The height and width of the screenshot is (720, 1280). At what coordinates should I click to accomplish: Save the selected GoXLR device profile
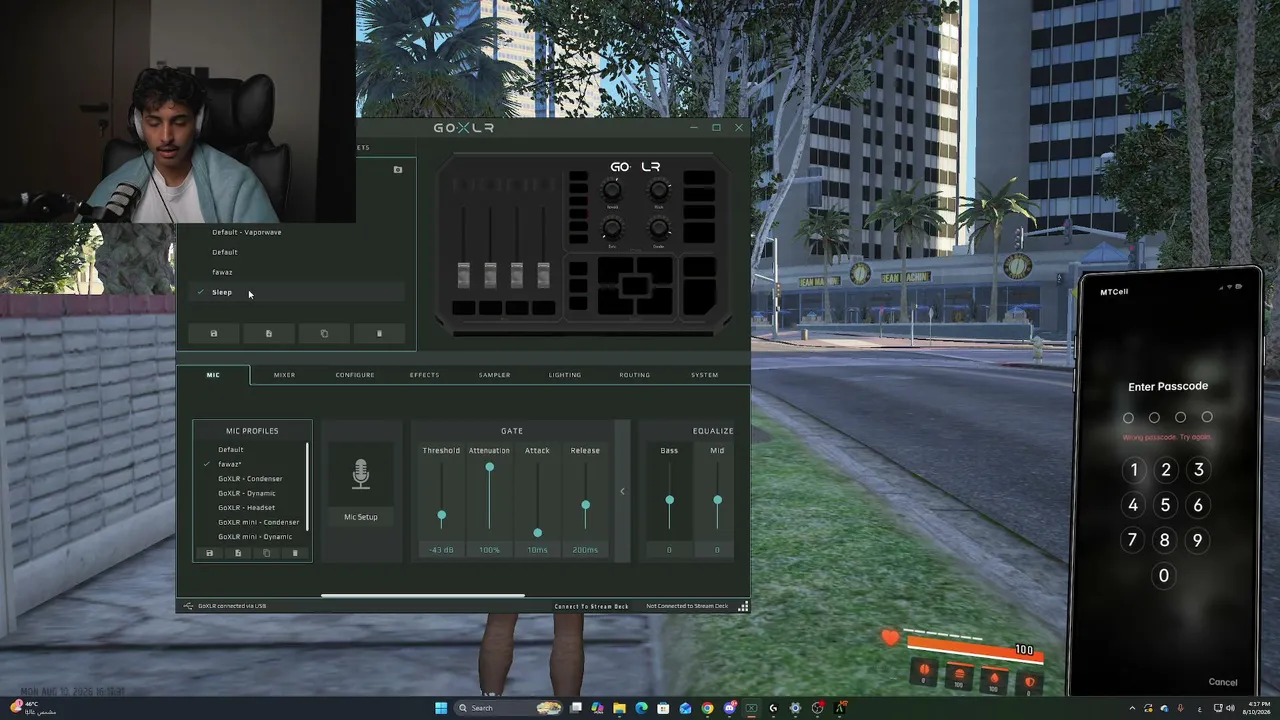213,334
